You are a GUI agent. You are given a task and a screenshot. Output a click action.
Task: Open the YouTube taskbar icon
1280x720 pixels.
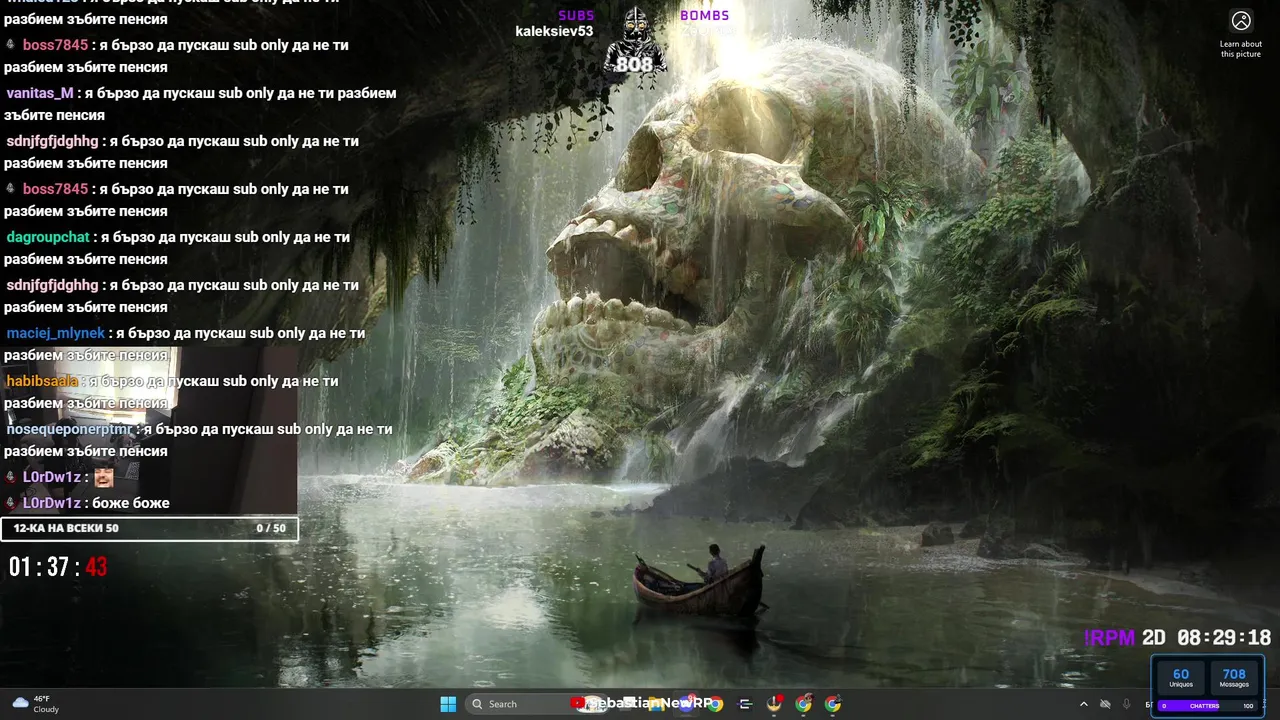click(577, 704)
